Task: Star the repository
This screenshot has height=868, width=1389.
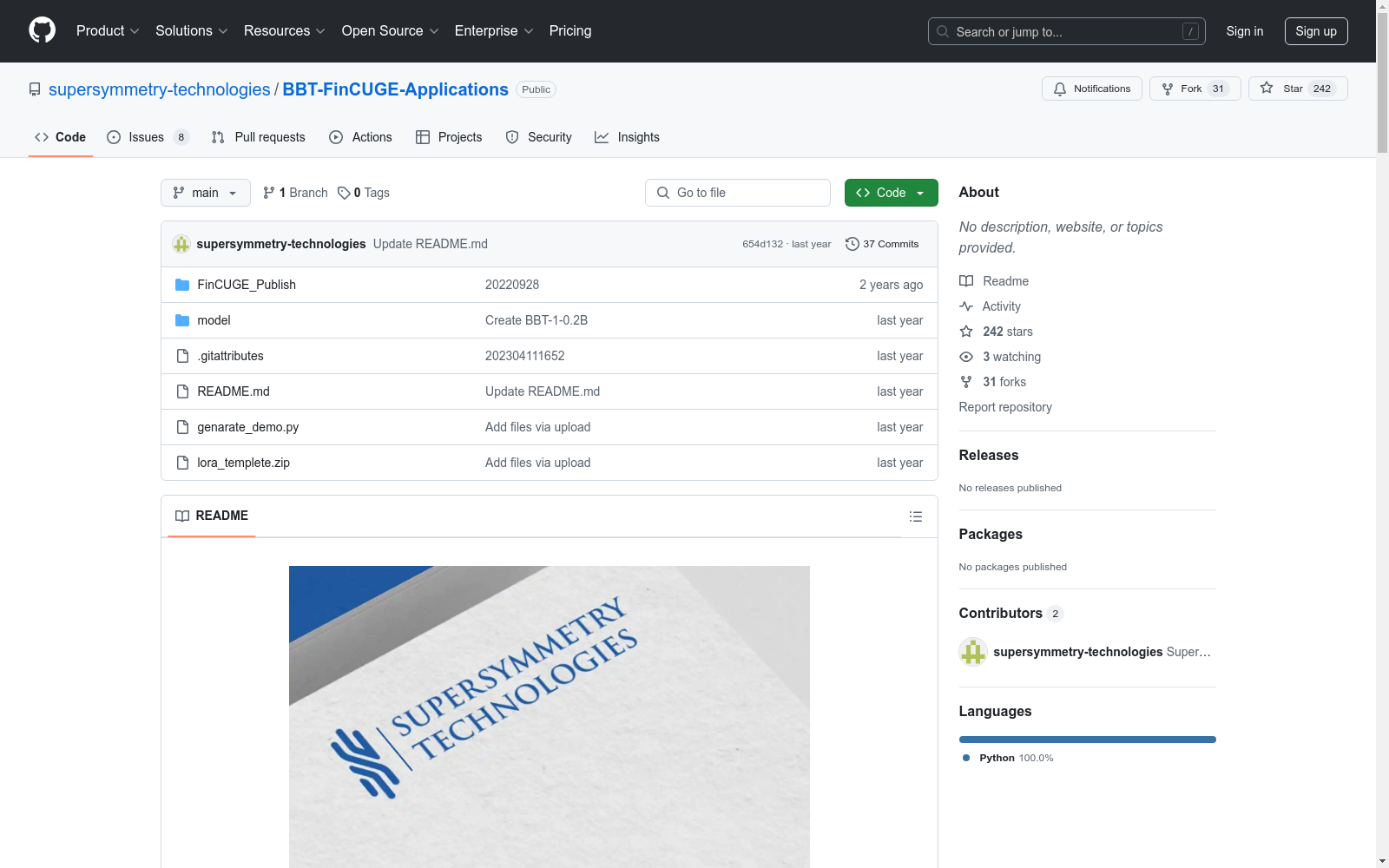Action: click(x=1298, y=89)
